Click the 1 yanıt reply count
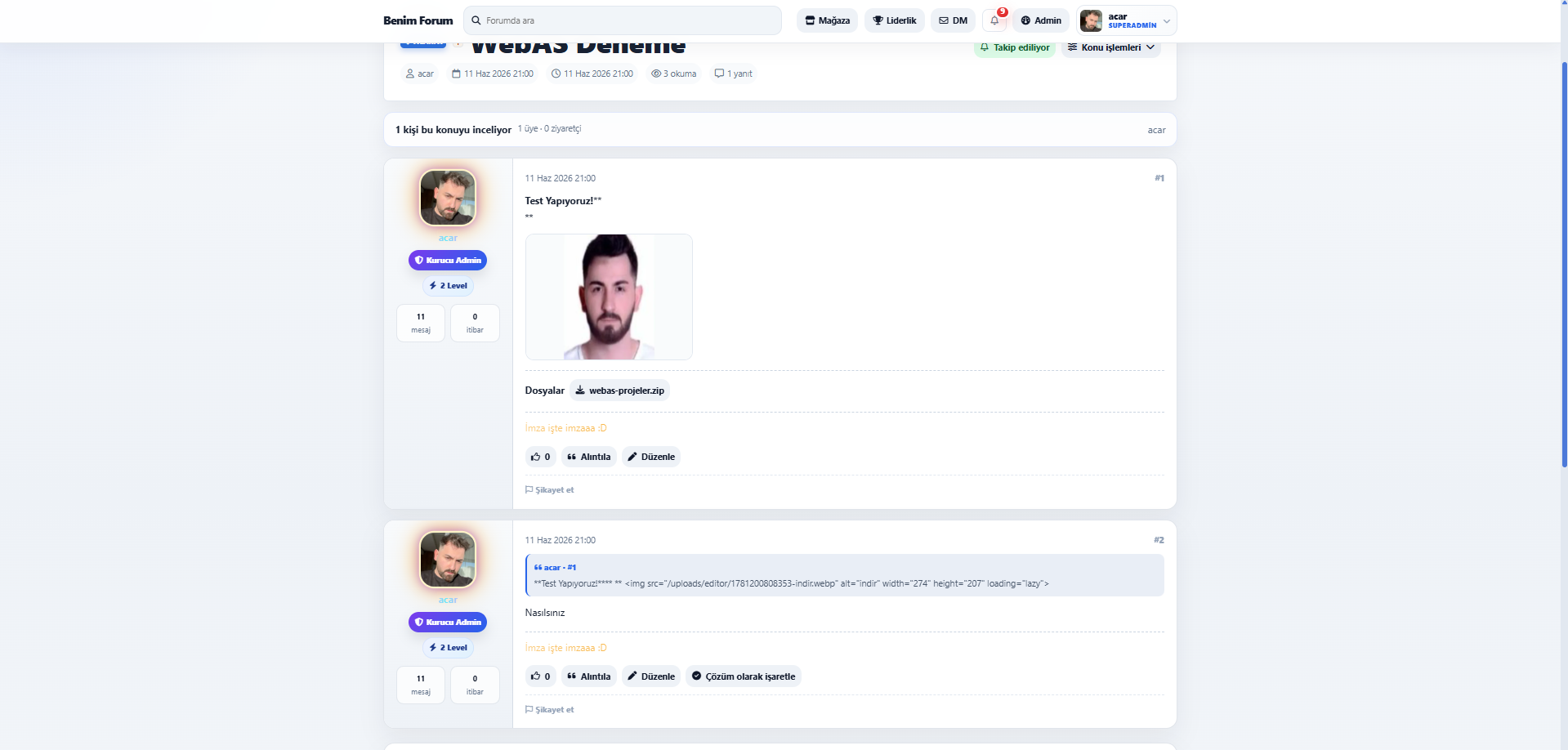Image resolution: width=1568 pixels, height=750 pixels. pos(734,74)
